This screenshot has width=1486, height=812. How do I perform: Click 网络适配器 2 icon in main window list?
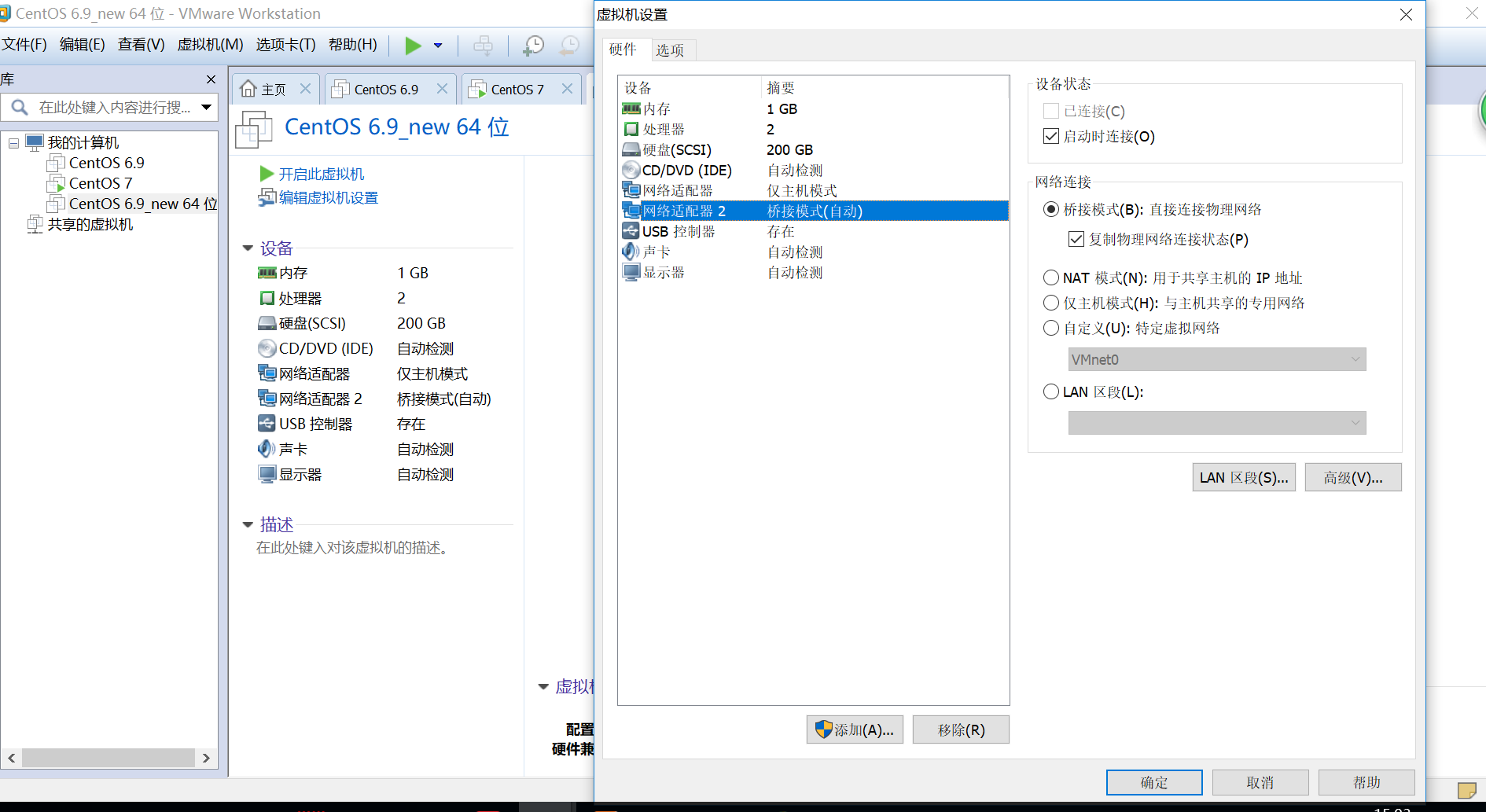point(267,399)
